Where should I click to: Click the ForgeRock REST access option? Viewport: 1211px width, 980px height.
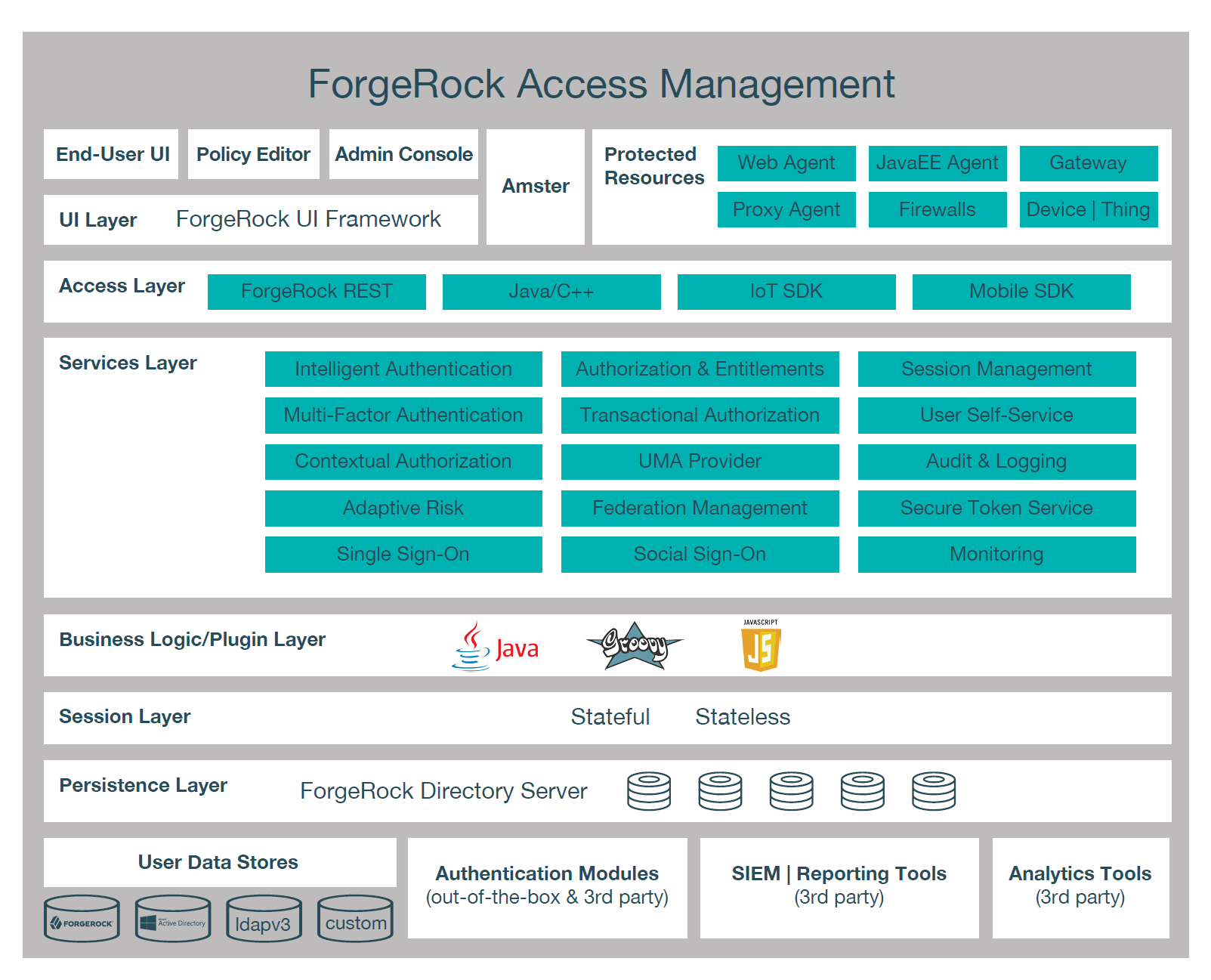[316, 291]
